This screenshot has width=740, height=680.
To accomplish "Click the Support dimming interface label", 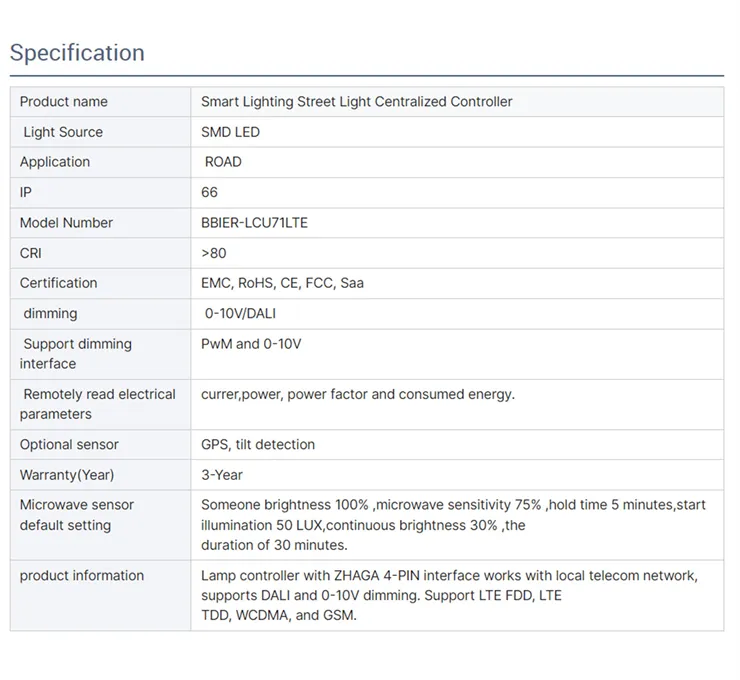I will 76,354.
